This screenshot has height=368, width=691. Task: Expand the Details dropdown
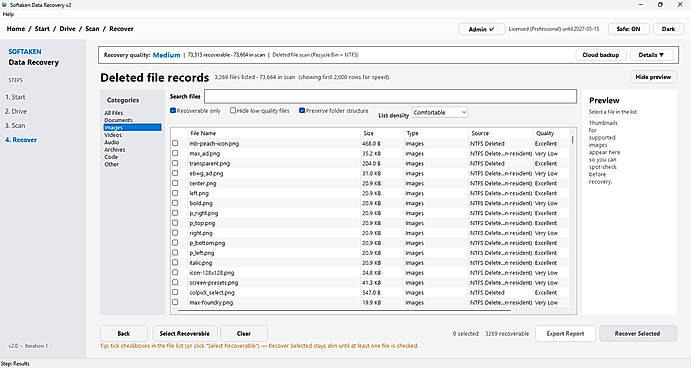651,55
